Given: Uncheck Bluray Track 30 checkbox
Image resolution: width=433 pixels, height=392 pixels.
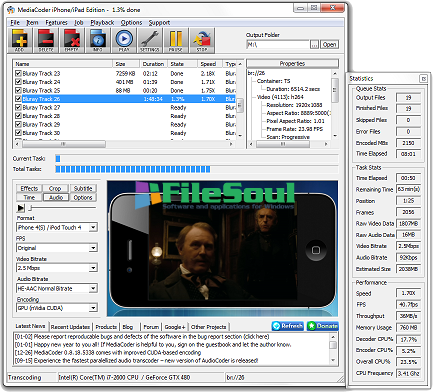Looking at the screenshot, I should point(18,133).
